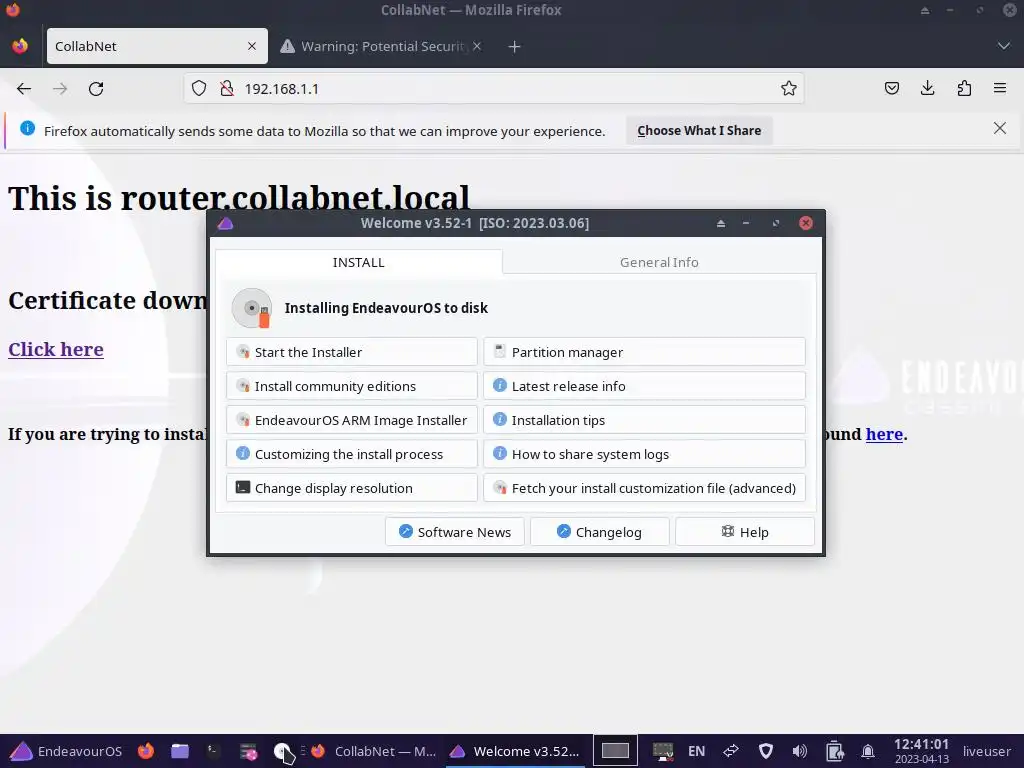Viewport: 1024px width, 768px height.
Task: Open Customizing the install process
Action: coord(351,454)
